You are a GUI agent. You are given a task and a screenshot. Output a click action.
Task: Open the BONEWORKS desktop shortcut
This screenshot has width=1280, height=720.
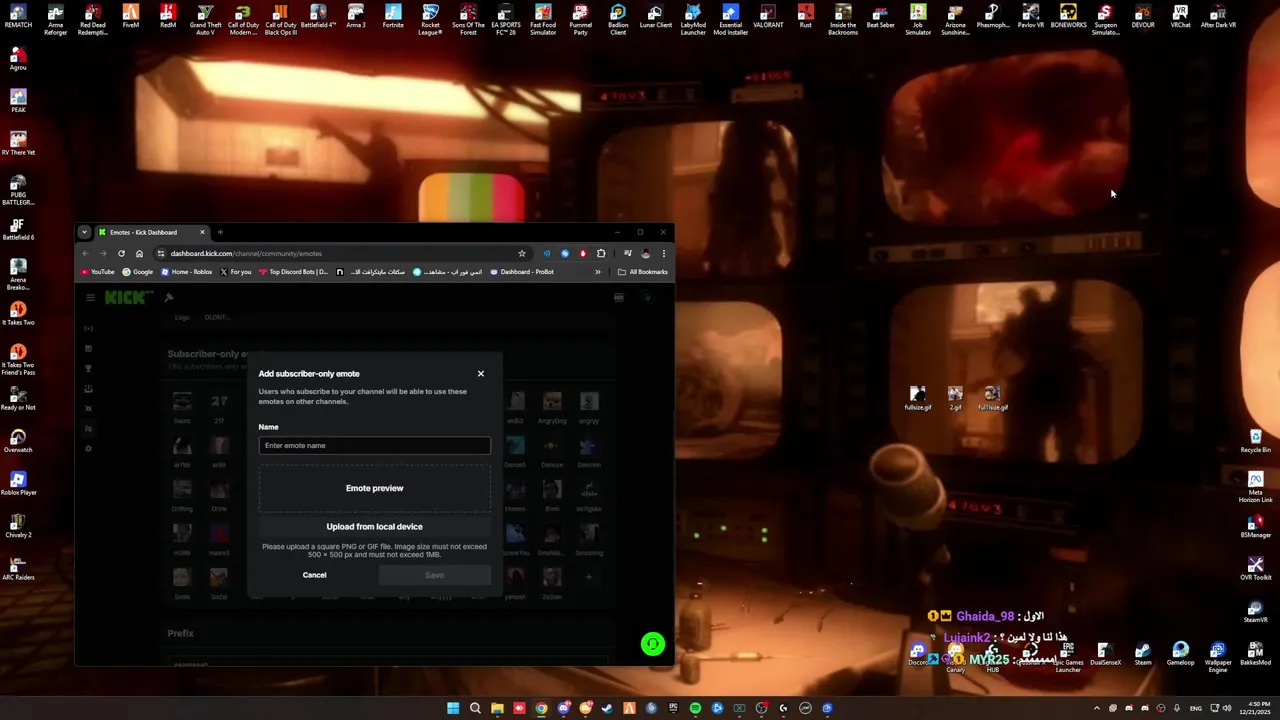(1068, 17)
